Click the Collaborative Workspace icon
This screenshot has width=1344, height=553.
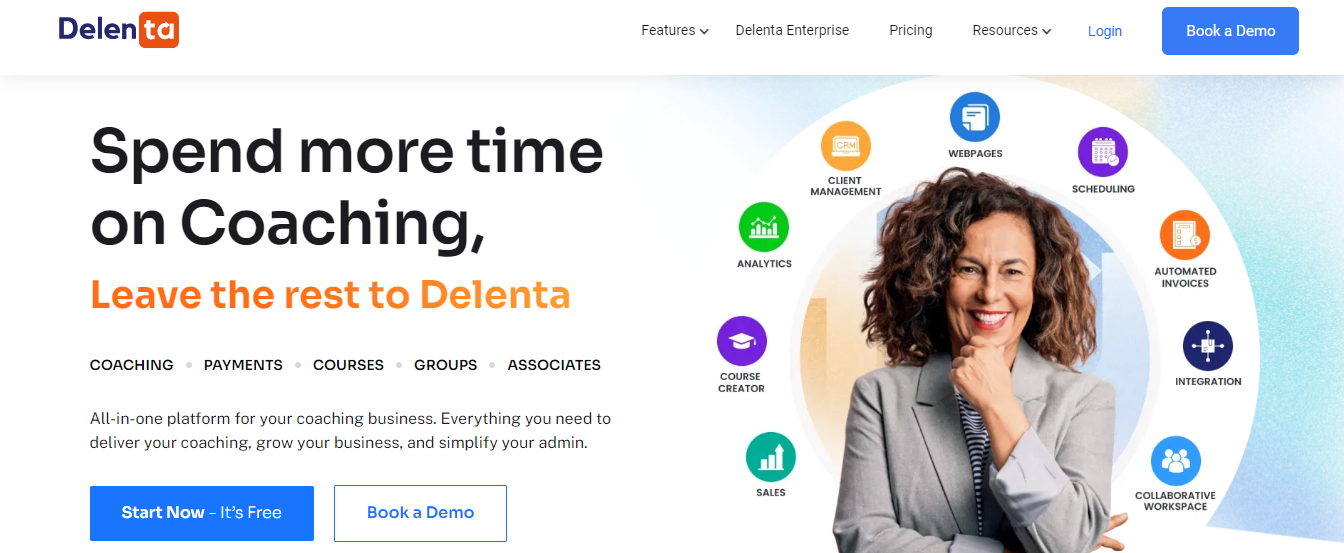coord(1176,461)
